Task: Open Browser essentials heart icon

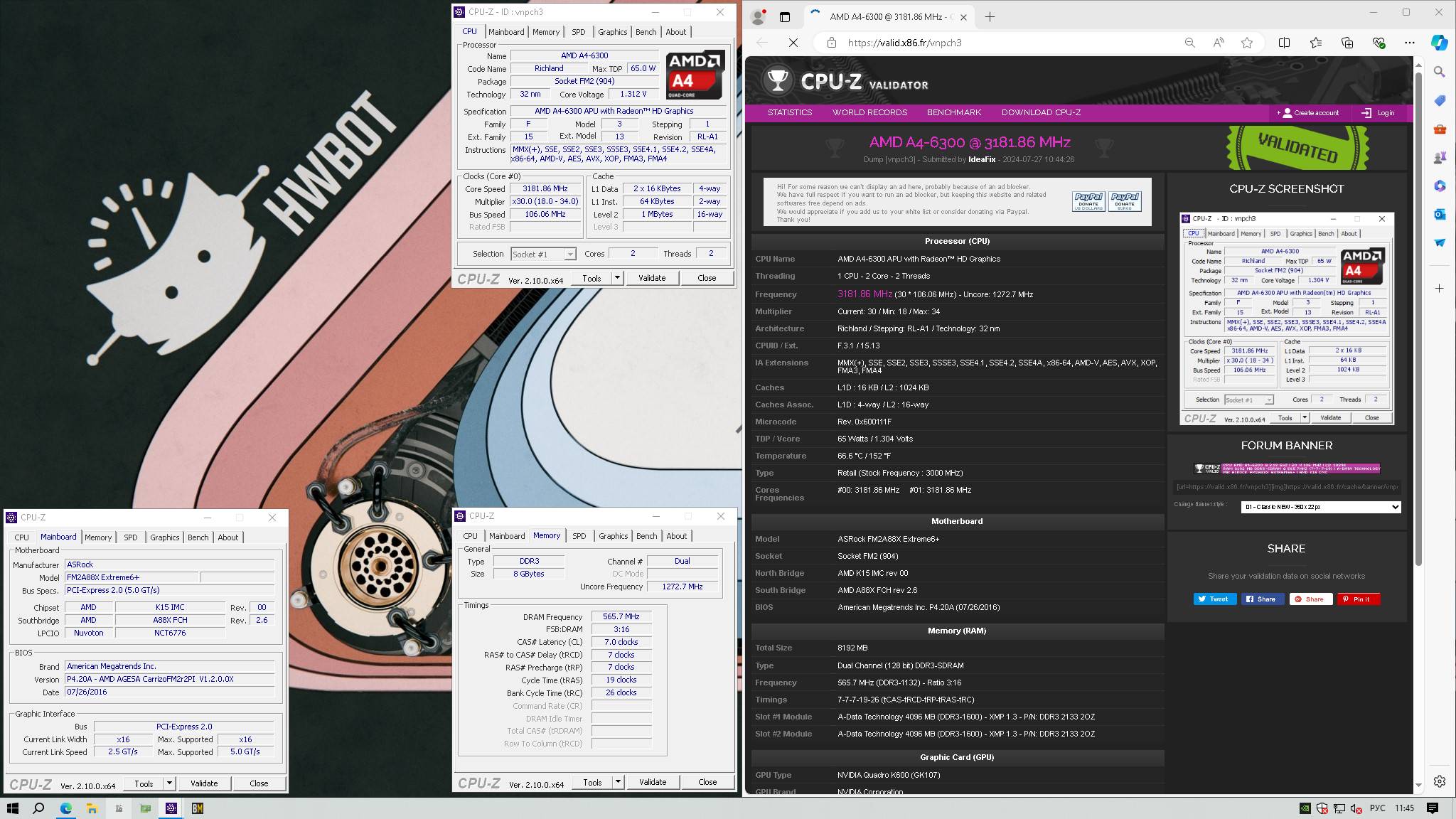Action: [x=1379, y=43]
